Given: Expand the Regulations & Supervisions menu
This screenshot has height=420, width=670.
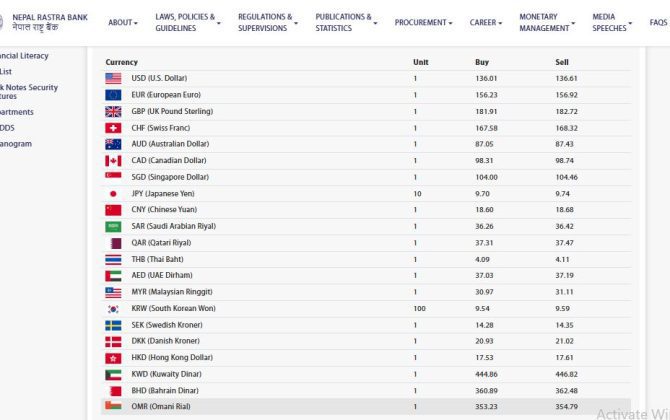Looking at the screenshot, I should (268, 22).
